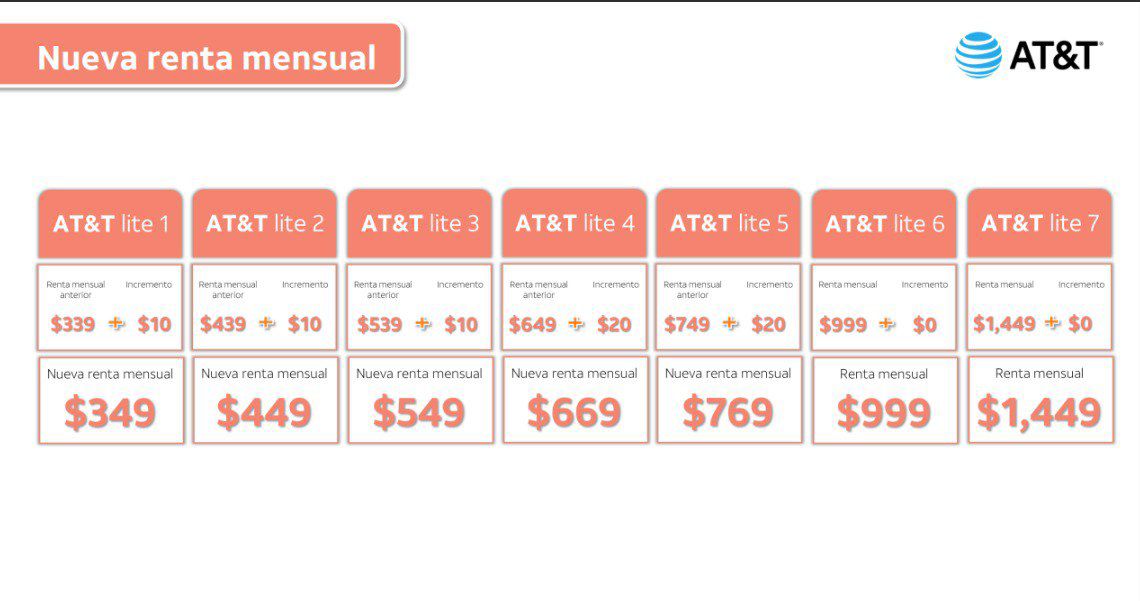Click the plus sign between $999 and $0
Image resolution: width=1140 pixels, height=601 pixels.
tap(887, 323)
